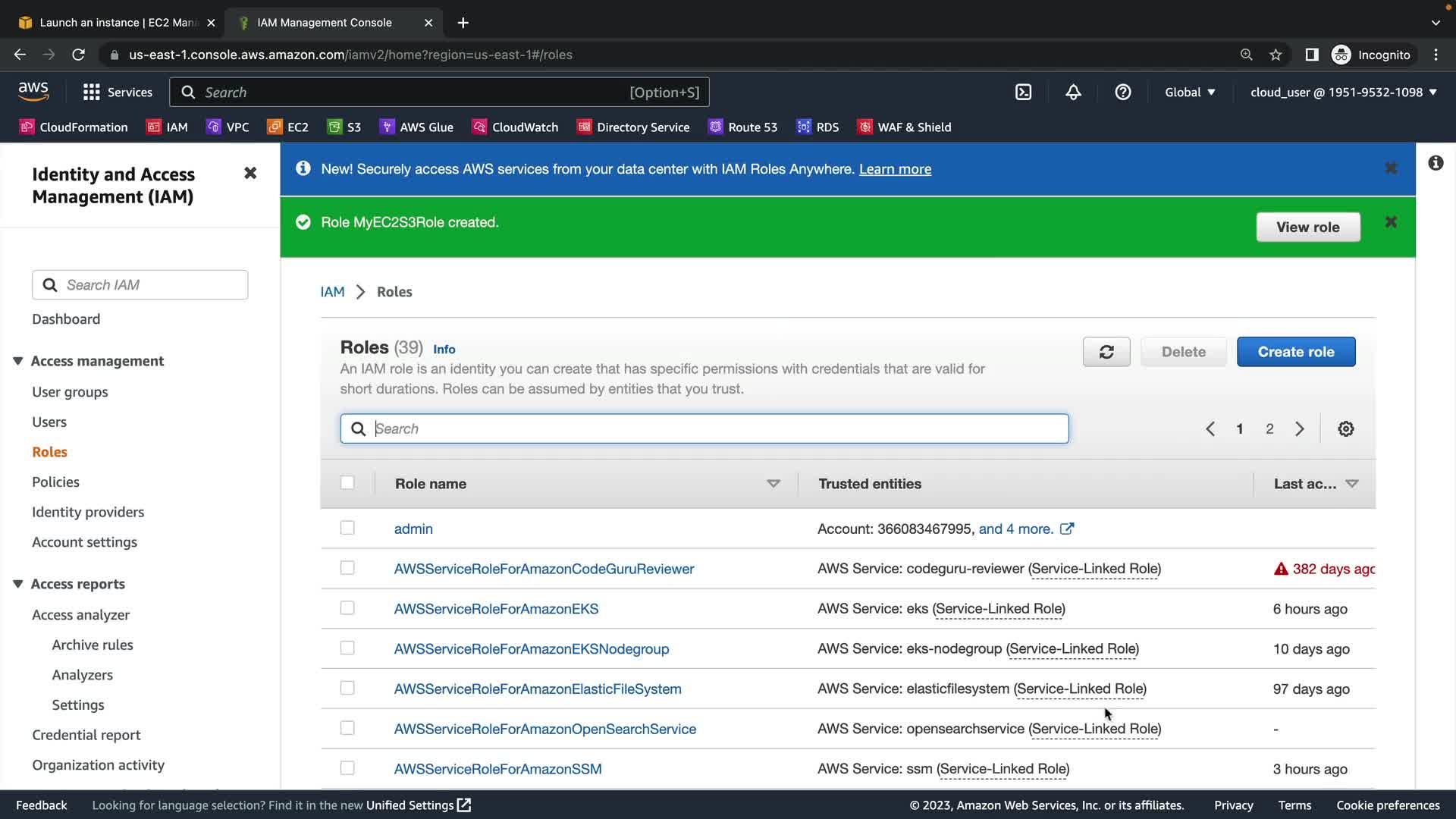Image resolution: width=1456 pixels, height=819 pixels.
Task: Click the Create role button
Action: 1295,352
